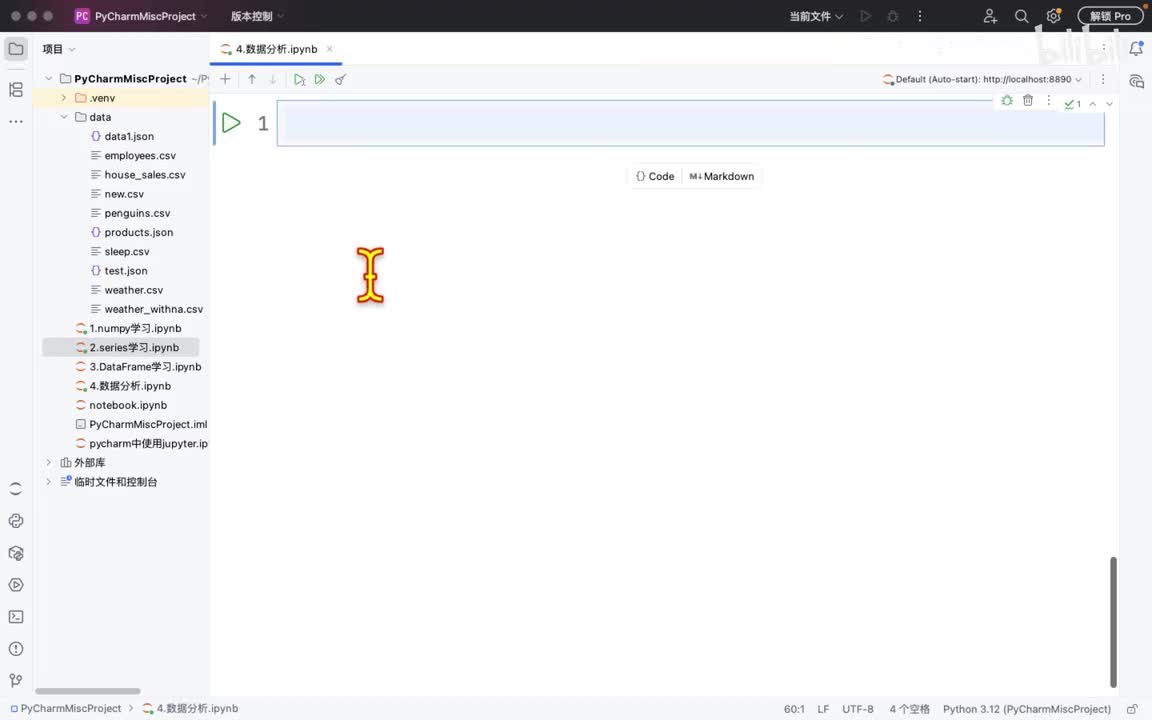Toggle read-only lock icon in status bar
Image resolution: width=1152 pixels, height=720 pixels.
pyautogui.click(x=1132, y=709)
